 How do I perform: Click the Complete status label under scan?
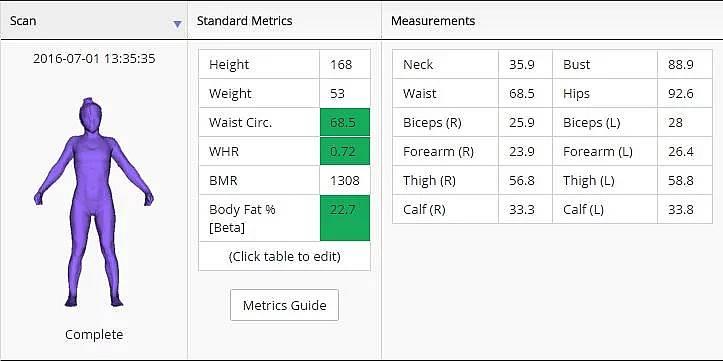pyautogui.click(x=94, y=335)
